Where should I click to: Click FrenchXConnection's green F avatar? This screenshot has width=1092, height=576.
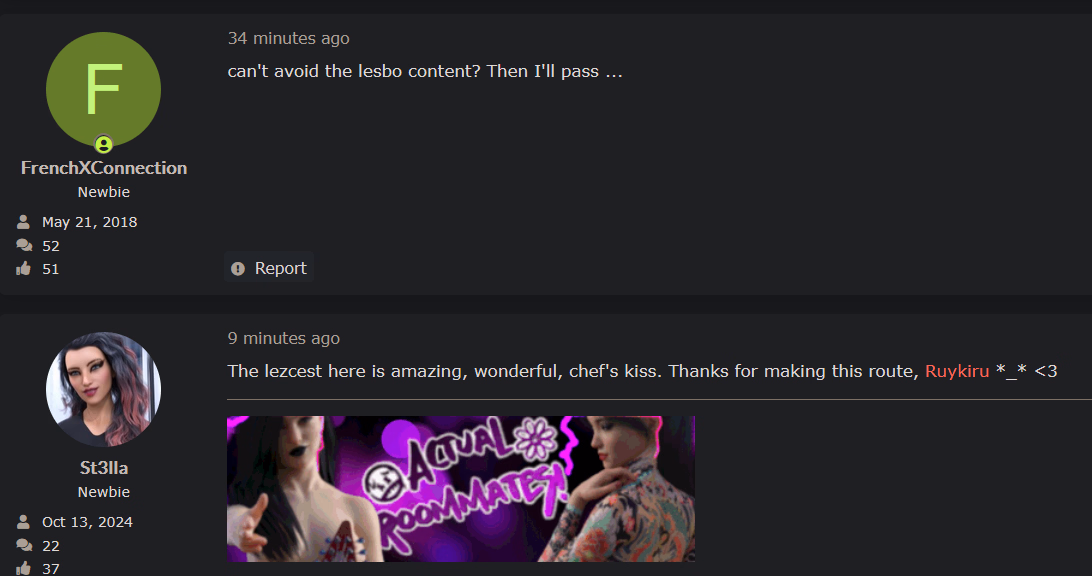pos(103,89)
